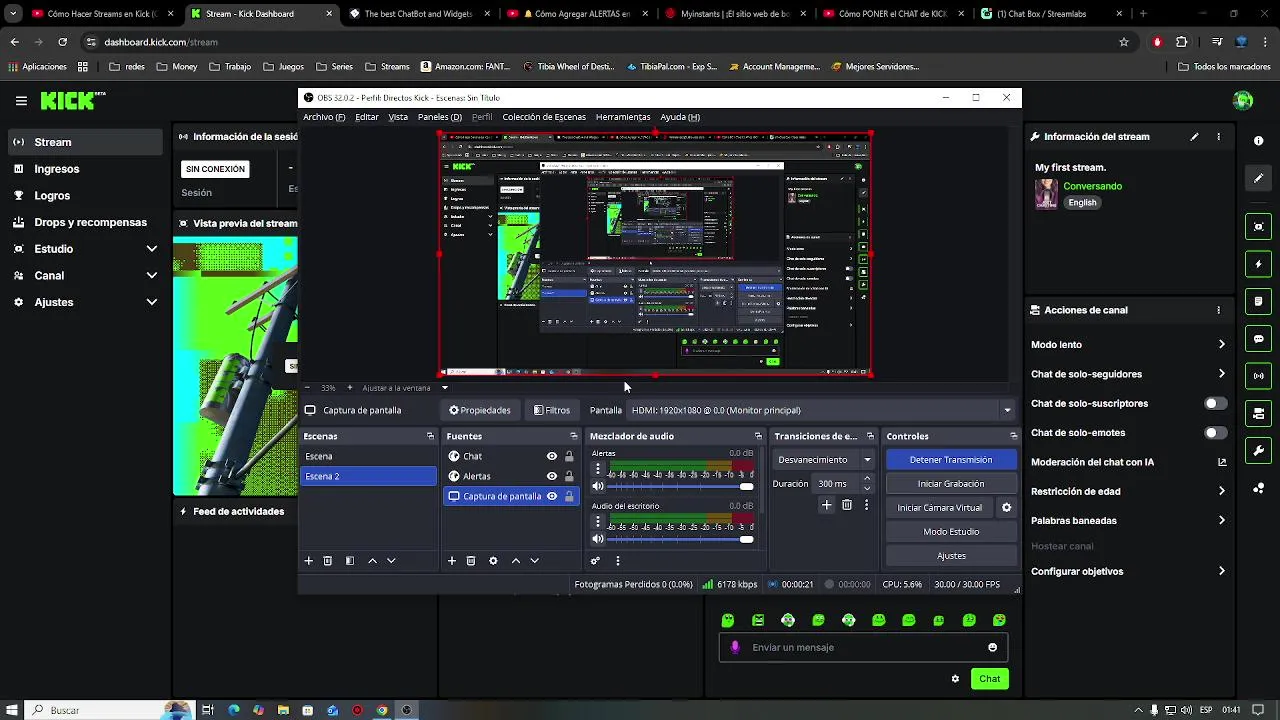Remove selected source with trash icon in Fuentes
The height and width of the screenshot is (720, 1280).
[471, 561]
